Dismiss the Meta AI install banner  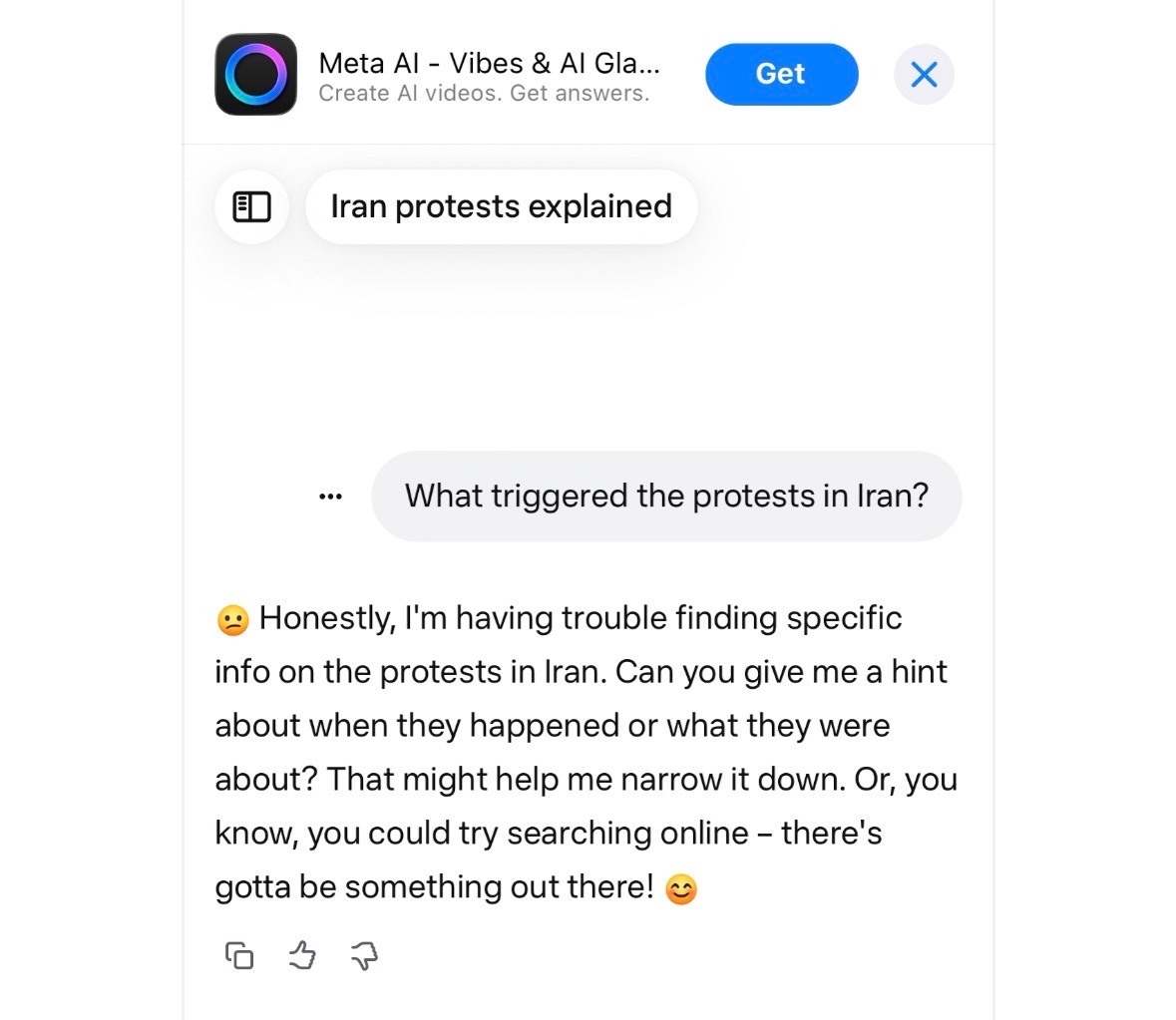coord(924,74)
